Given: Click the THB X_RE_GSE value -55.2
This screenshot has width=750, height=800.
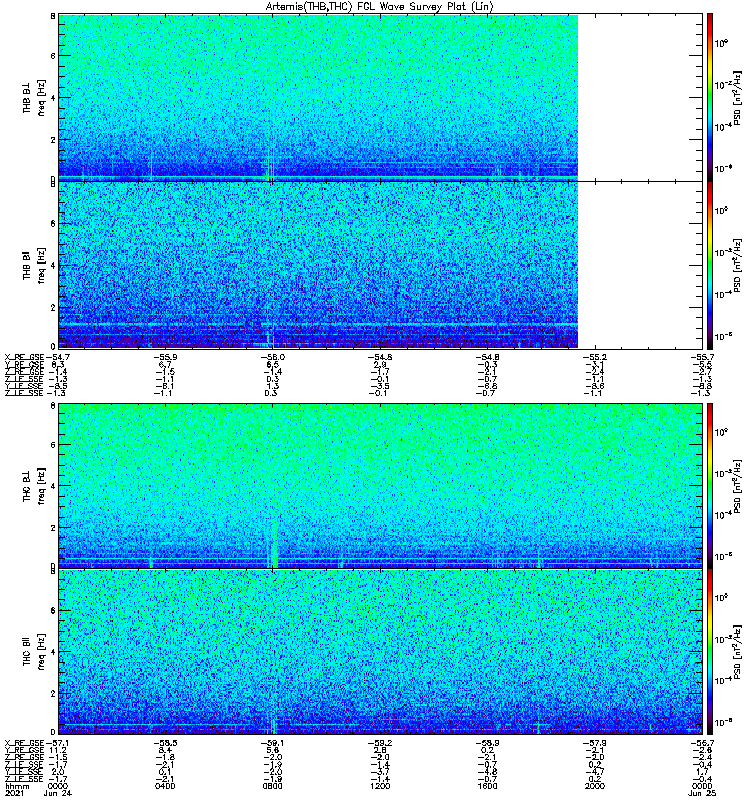Looking at the screenshot, I should pos(595,358).
